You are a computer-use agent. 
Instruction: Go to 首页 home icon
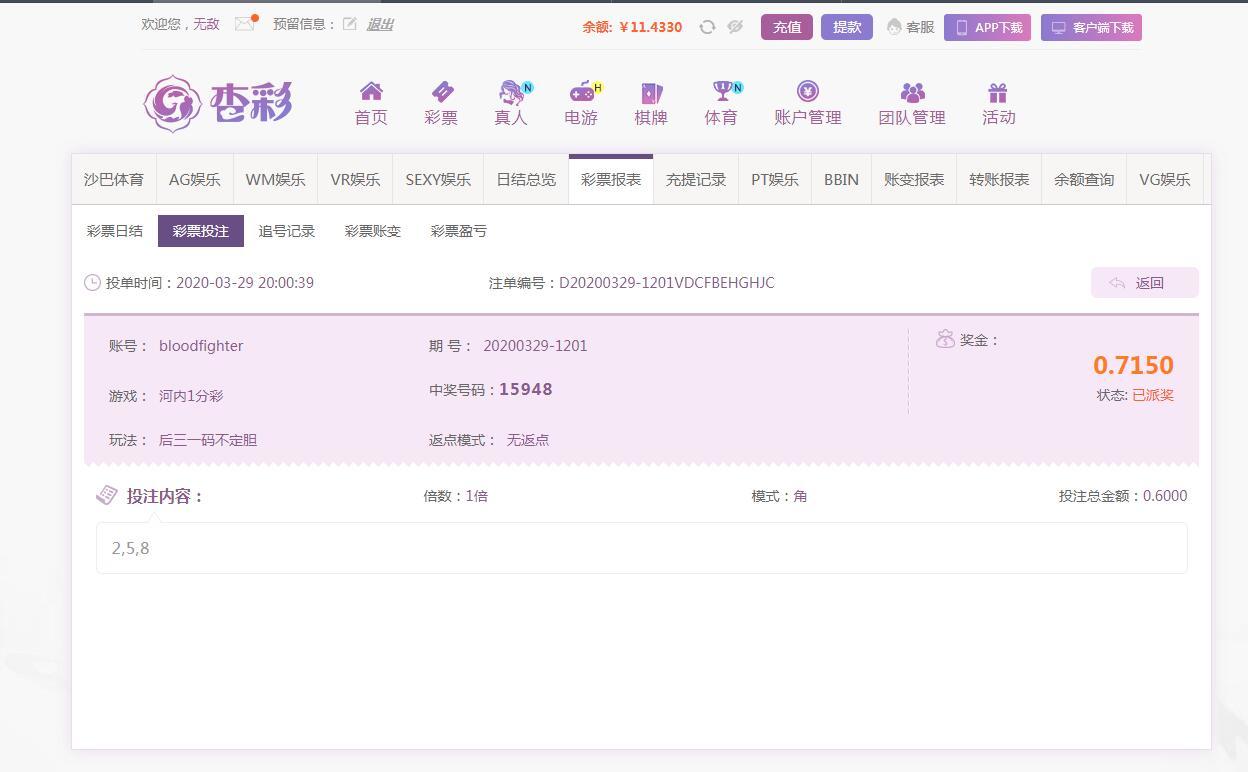pyautogui.click(x=371, y=93)
